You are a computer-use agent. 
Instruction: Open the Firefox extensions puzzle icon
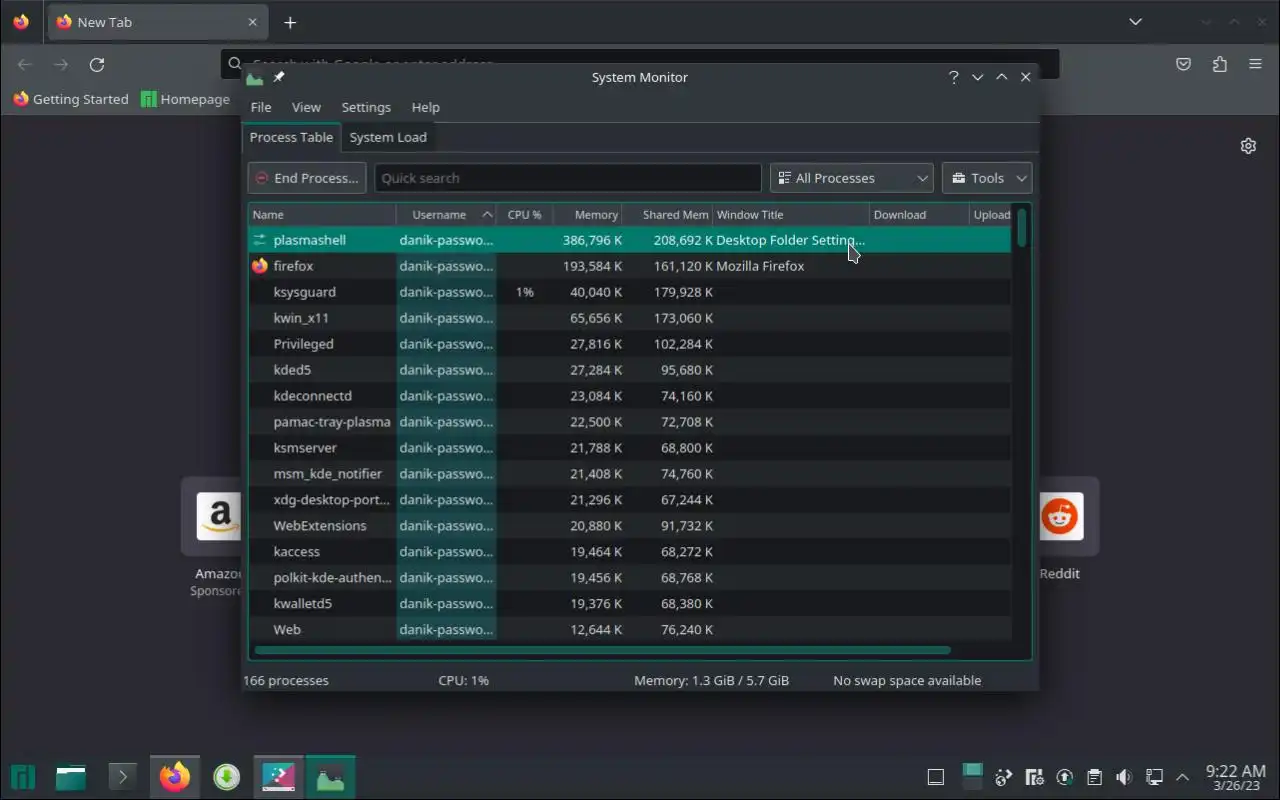(1219, 64)
